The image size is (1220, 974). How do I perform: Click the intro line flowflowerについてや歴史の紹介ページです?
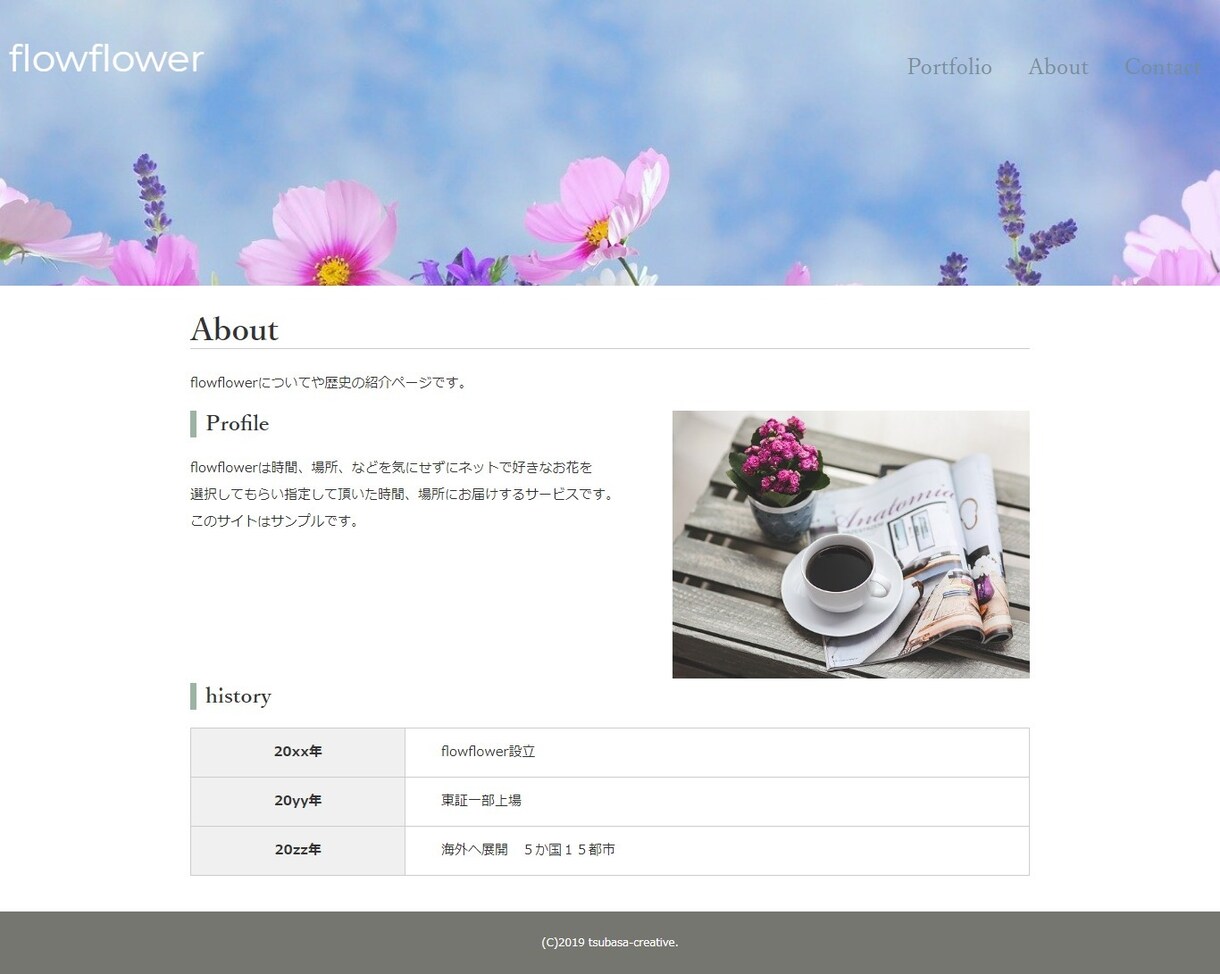pyautogui.click(x=330, y=382)
